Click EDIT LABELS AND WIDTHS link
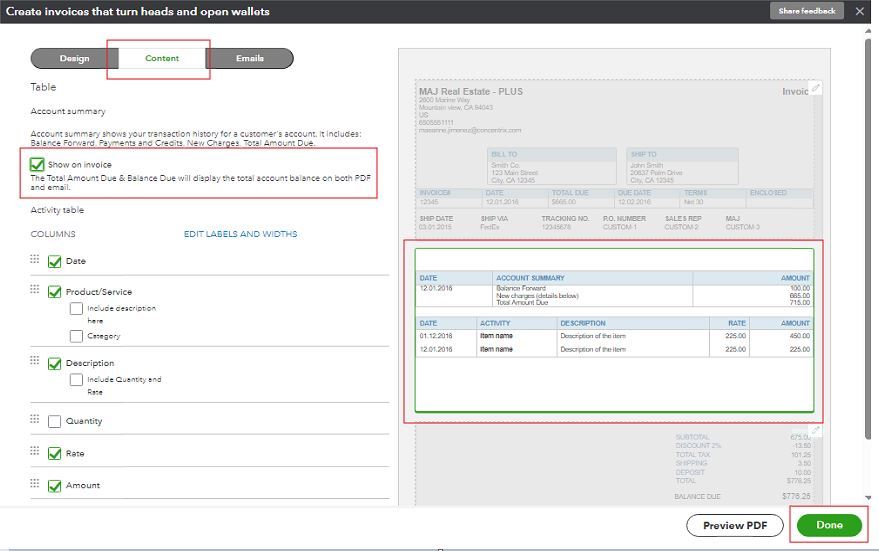The height and width of the screenshot is (551, 879). point(240,234)
